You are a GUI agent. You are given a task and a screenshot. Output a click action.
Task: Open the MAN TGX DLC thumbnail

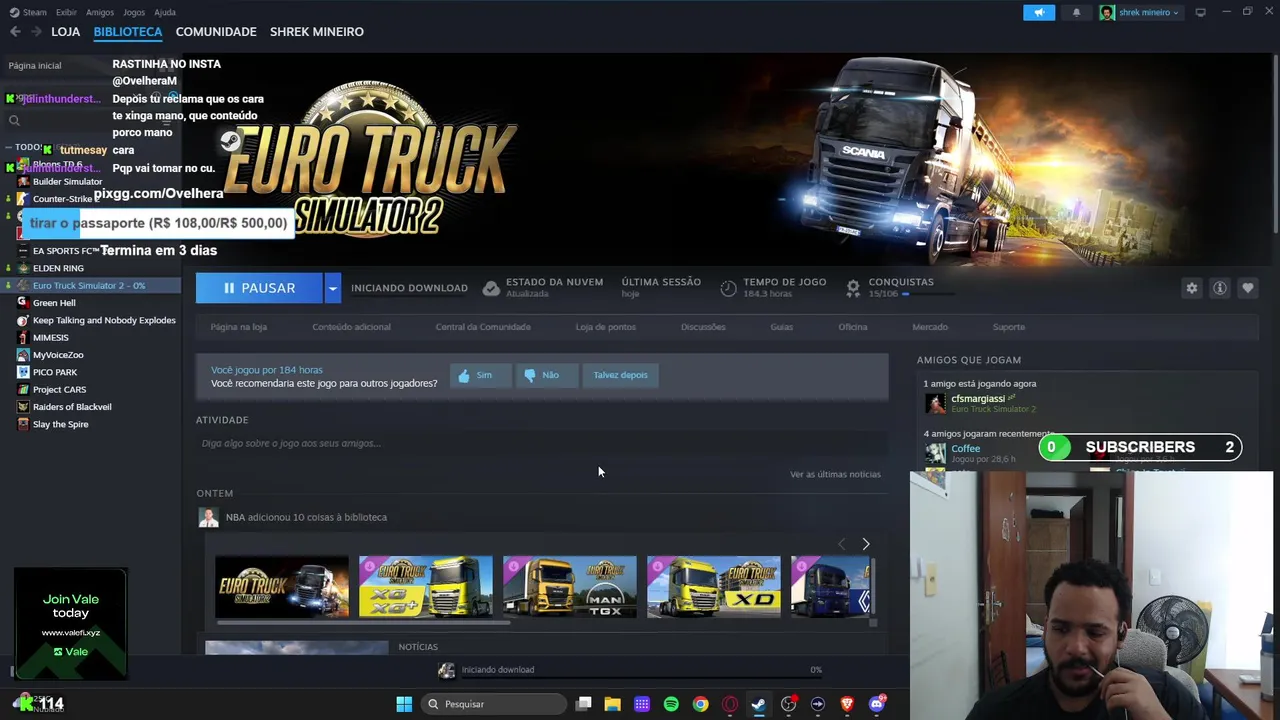coord(569,587)
